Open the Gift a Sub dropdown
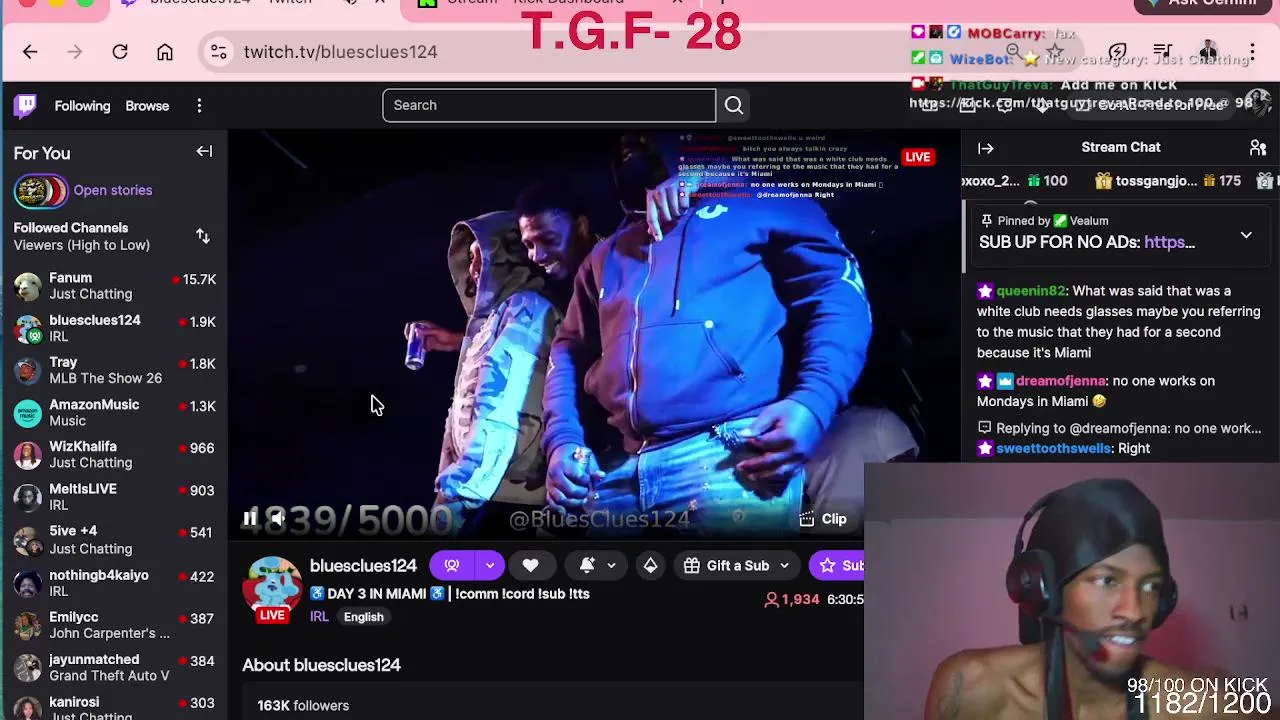 (x=738, y=566)
